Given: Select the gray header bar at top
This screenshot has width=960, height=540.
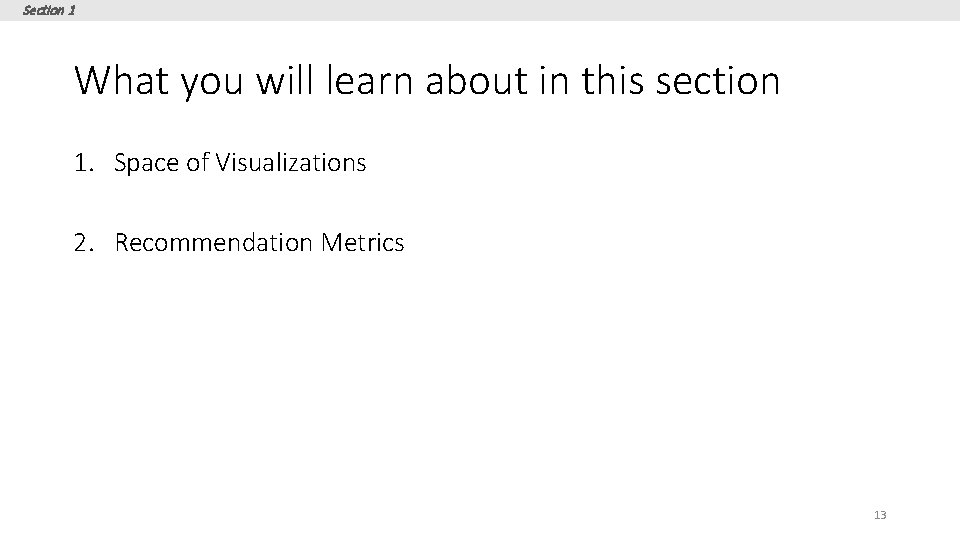Looking at the screenshot, I should click(x=500, y=10).
